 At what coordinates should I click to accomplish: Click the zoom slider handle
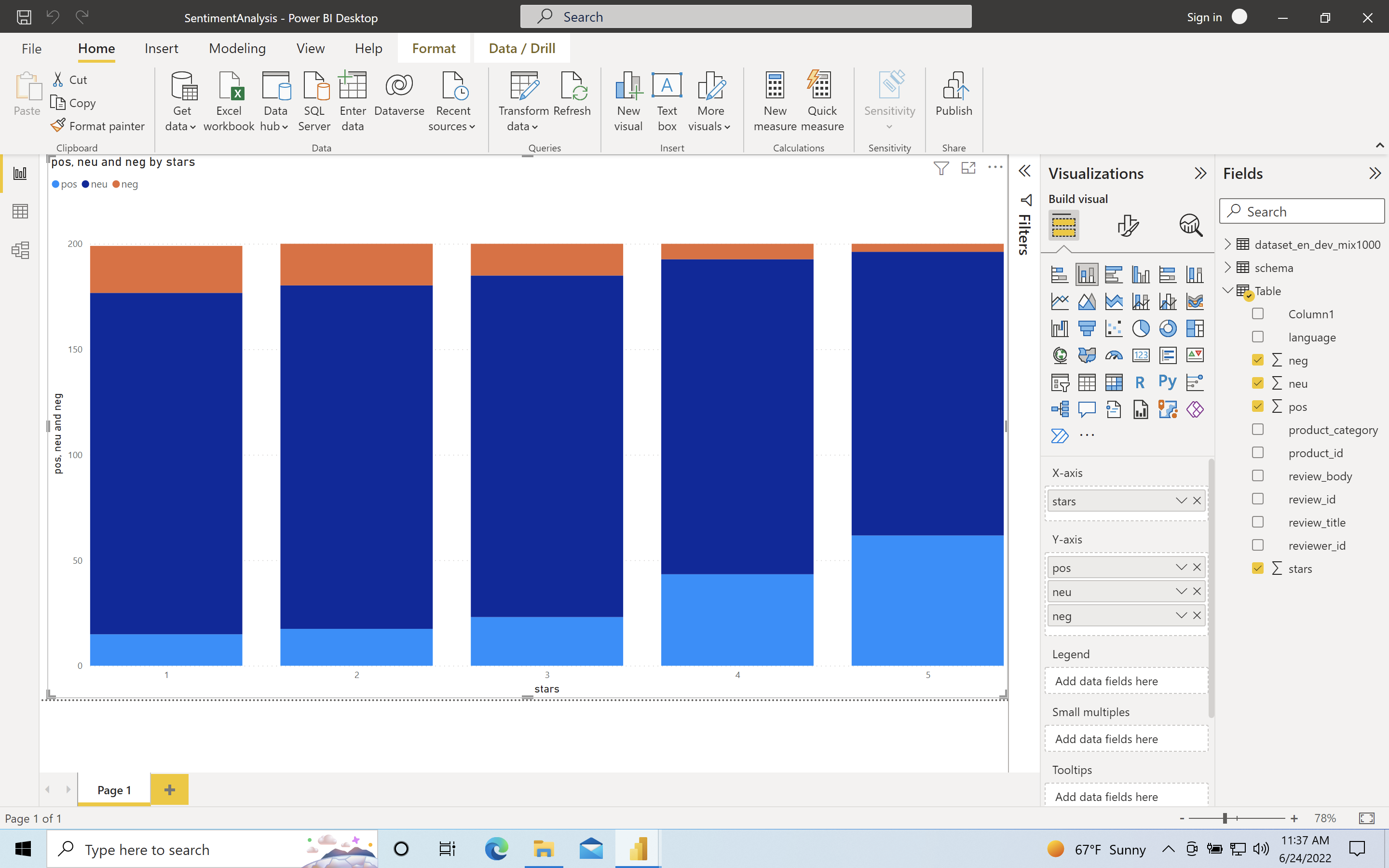[x=1225, y=818]
